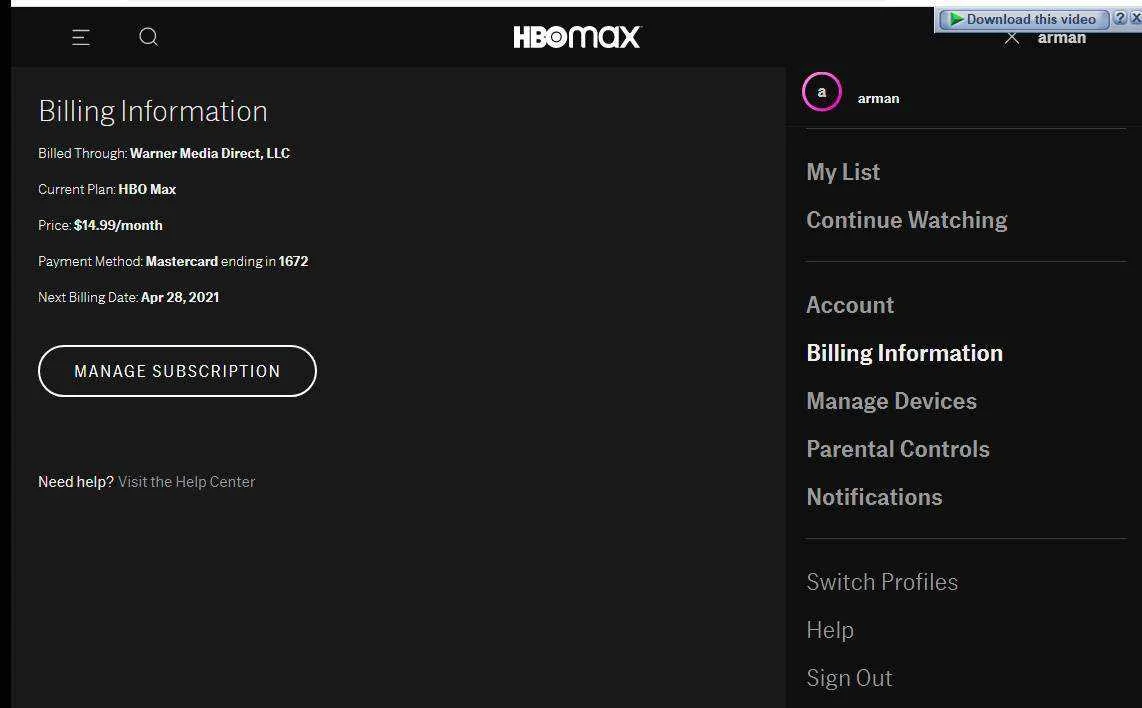
Task: Dismiss the Download this video overlay bar
Action: 1135,18
